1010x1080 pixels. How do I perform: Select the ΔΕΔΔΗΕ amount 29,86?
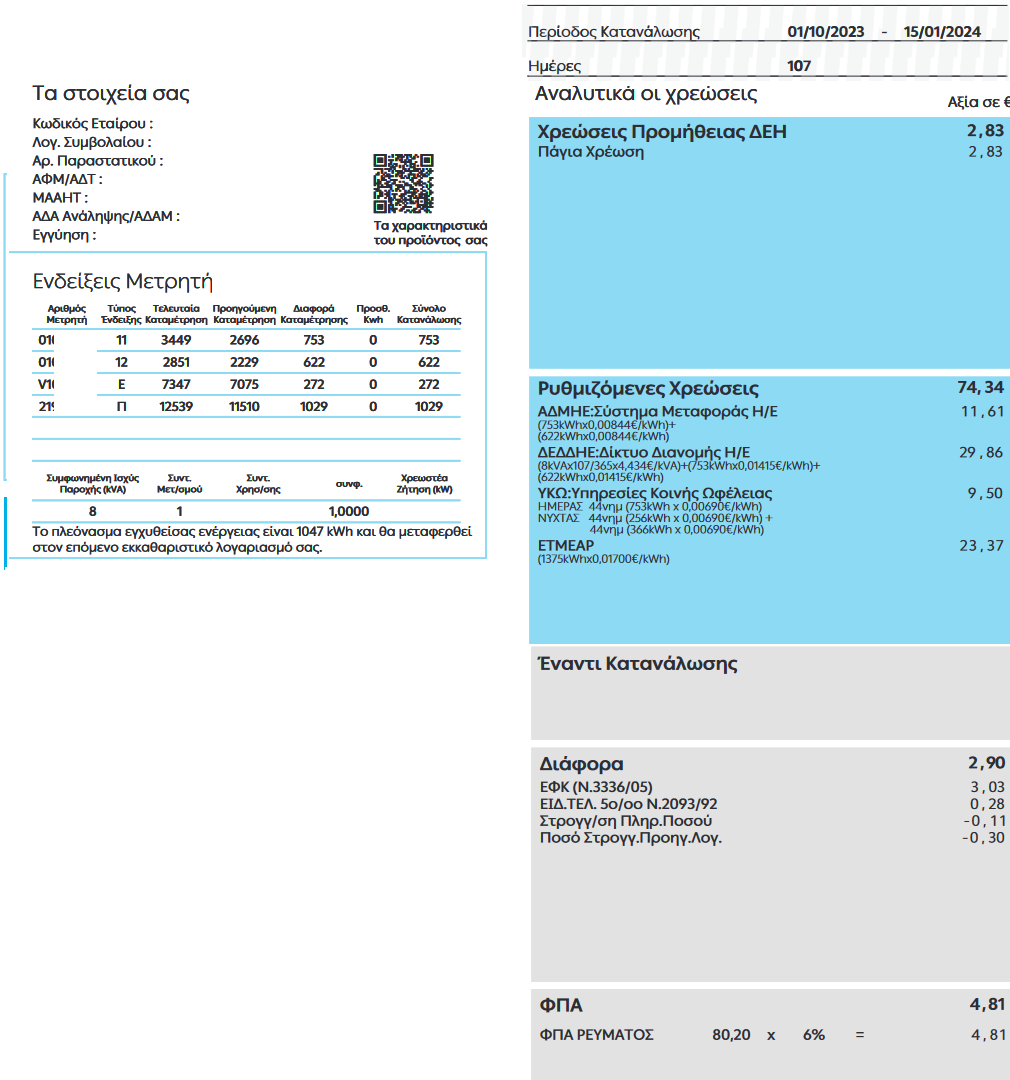(x=981, y=453)
